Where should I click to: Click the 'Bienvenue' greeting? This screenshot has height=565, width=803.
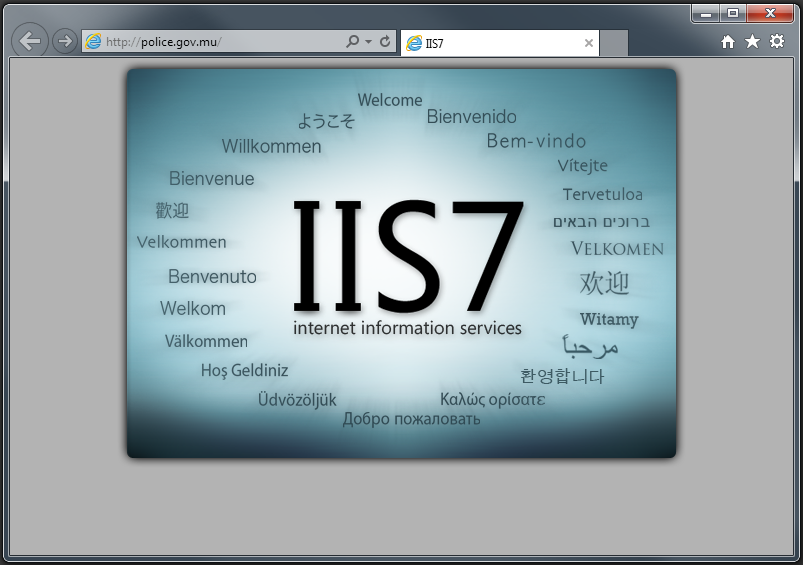pos(212,179)
